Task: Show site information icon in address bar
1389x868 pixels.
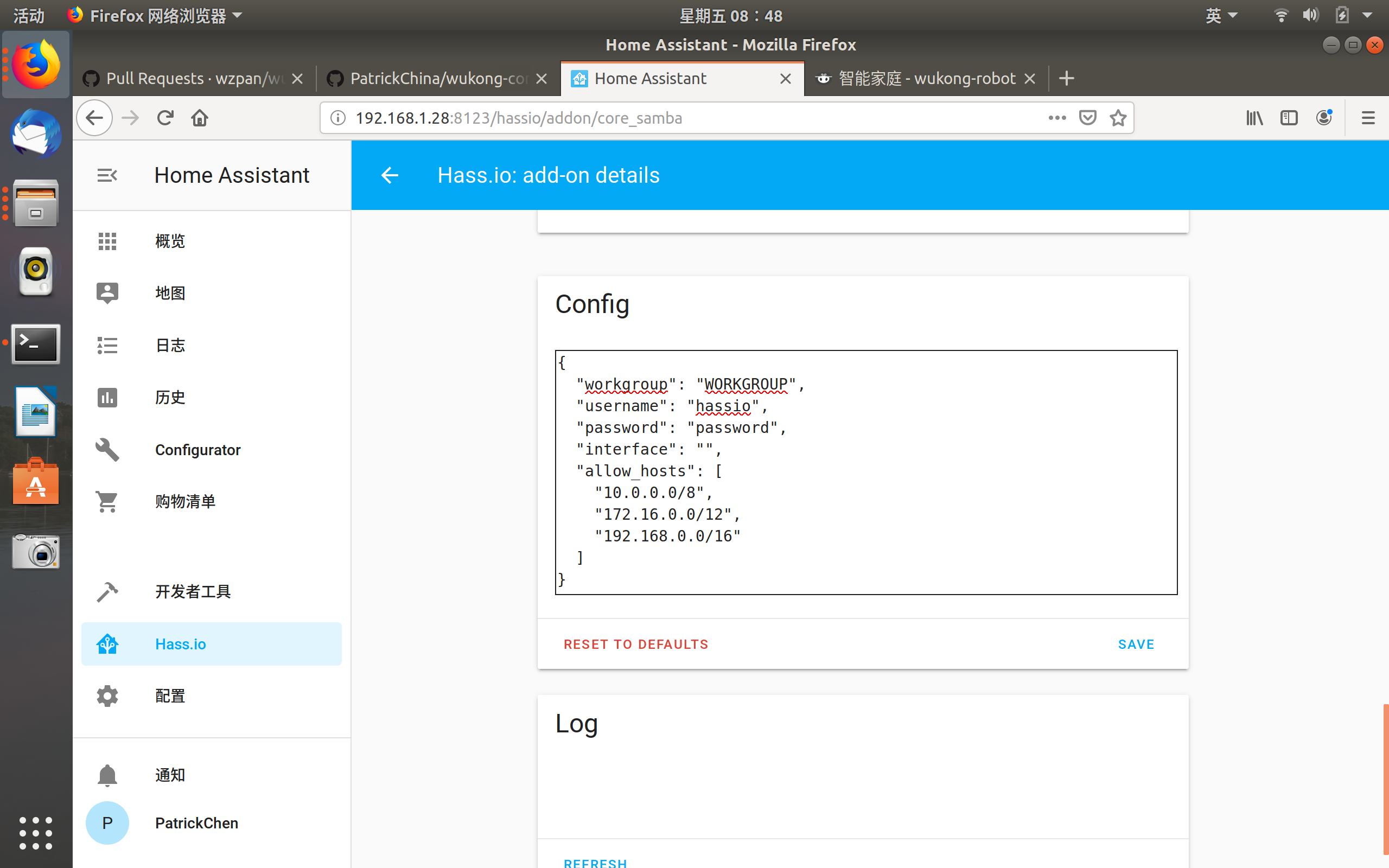Action: click(x=338, y=118)
